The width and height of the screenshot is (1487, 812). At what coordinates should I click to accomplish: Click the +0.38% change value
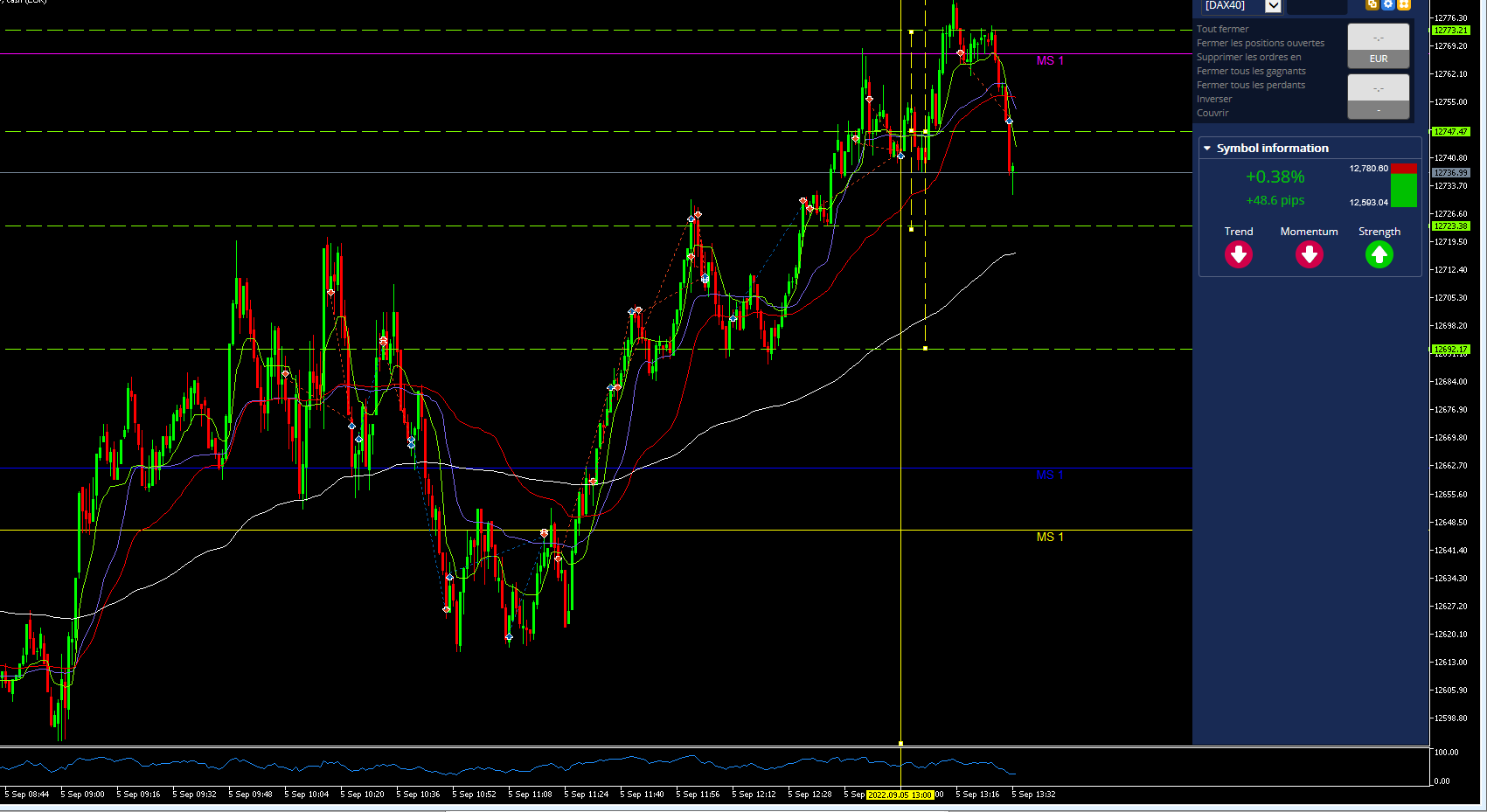1275,177
